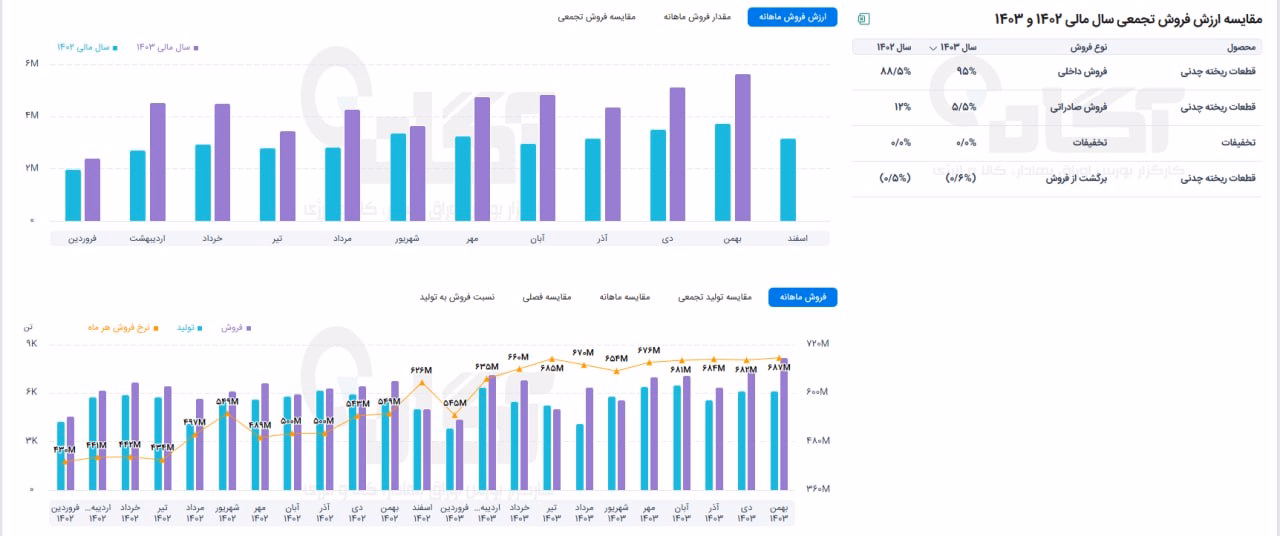This screenshot has width=1280, height=536.
Task: Open the مقایسه فصلی tab
Action: click(x=546, y=297)
